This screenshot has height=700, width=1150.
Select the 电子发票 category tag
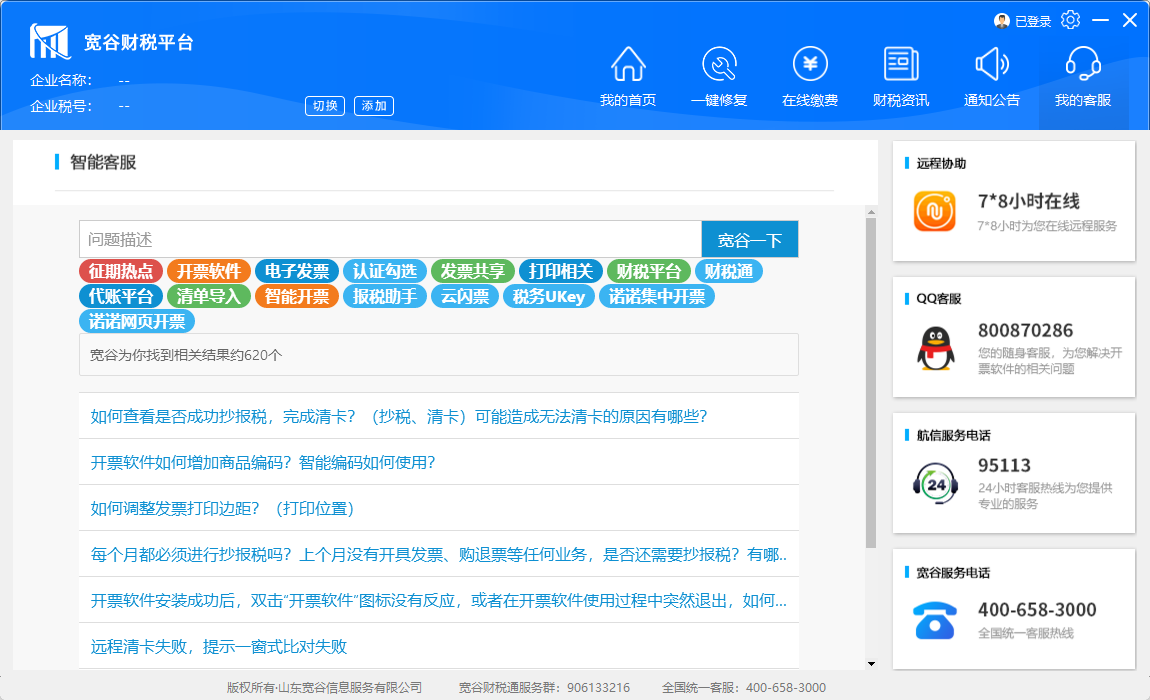[x=298, y=271]
